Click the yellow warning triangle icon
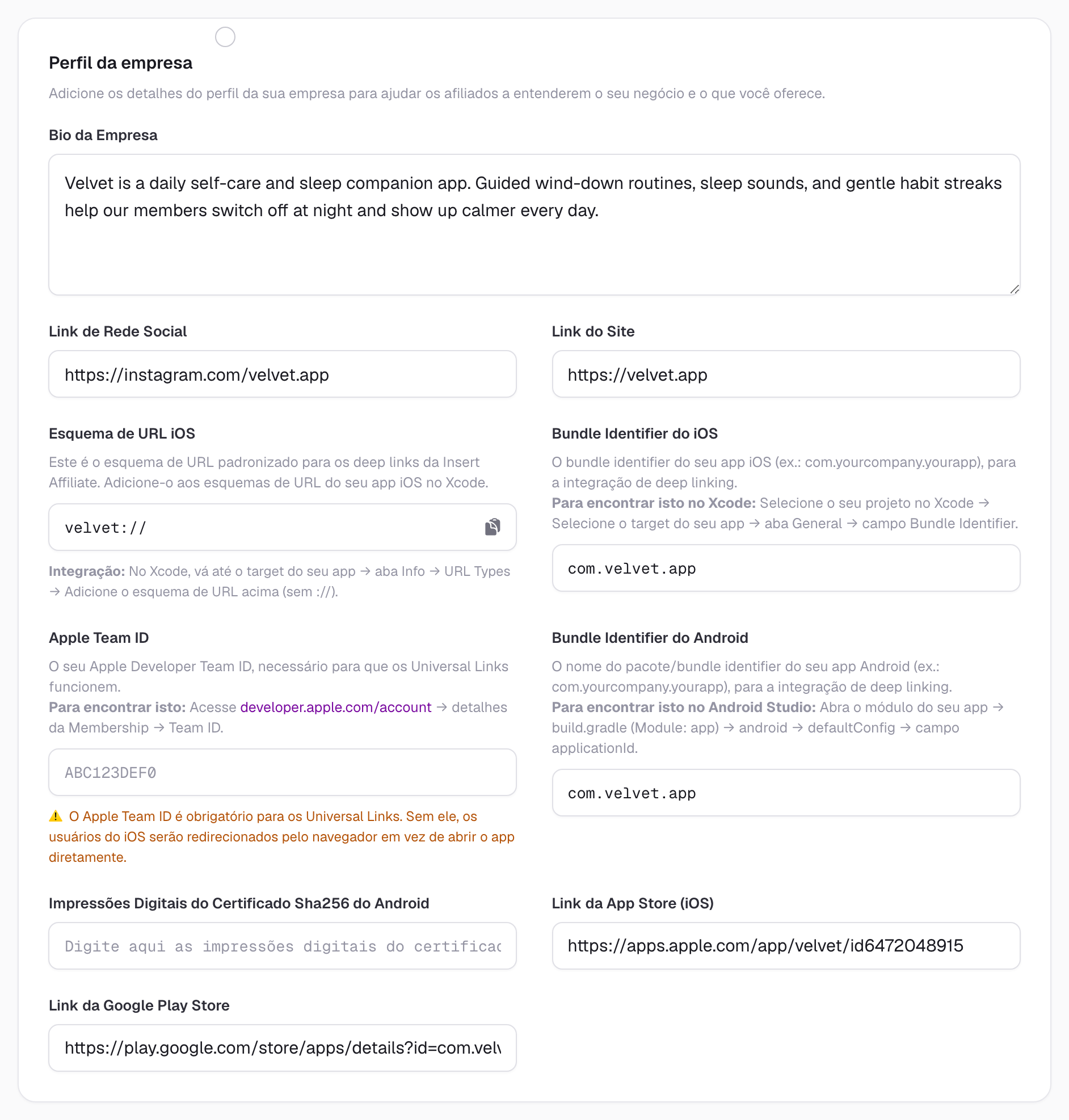Image resolution: width=1069 pixels, height=1120 pixels. (55, 816)
